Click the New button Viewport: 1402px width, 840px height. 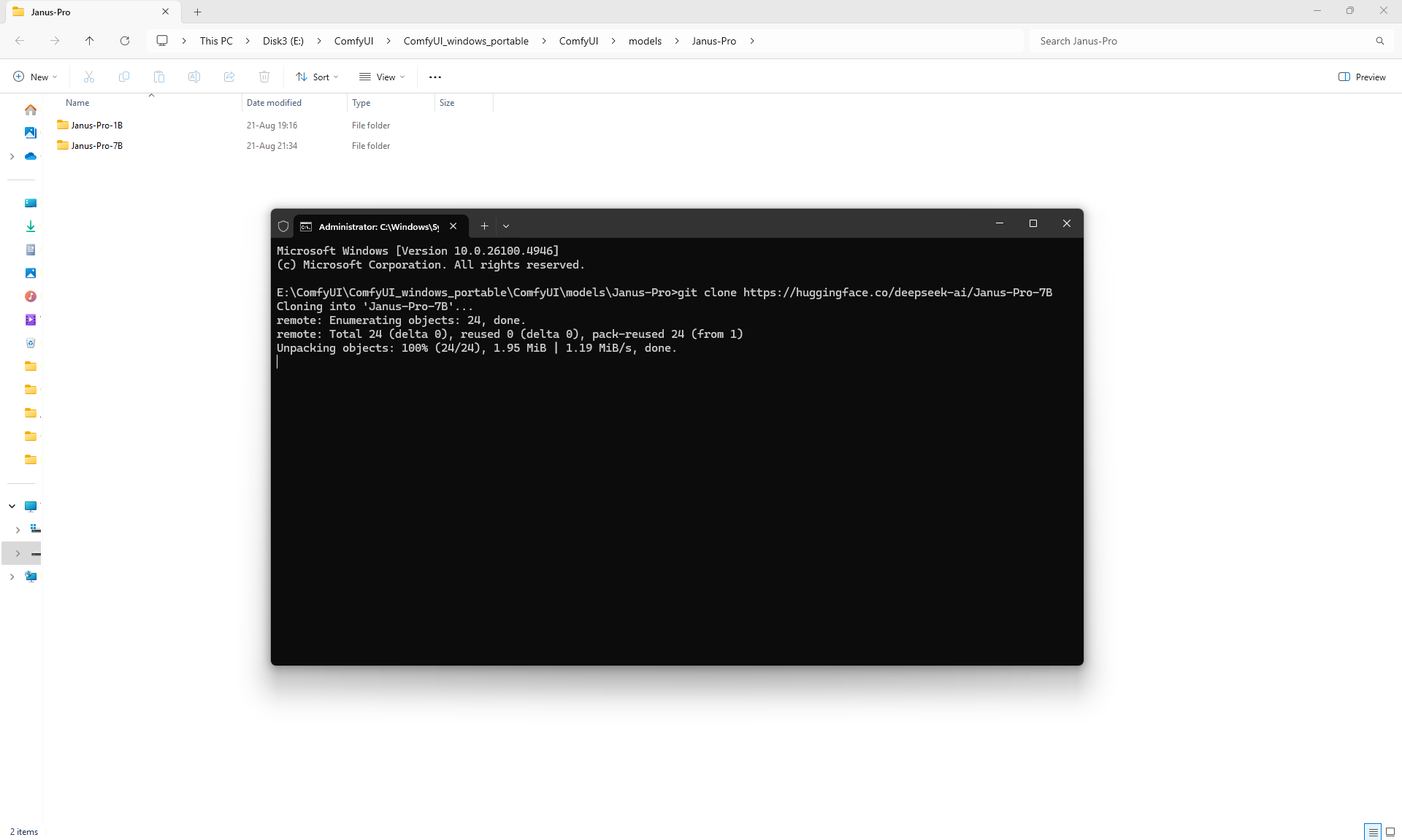[35, 77]
